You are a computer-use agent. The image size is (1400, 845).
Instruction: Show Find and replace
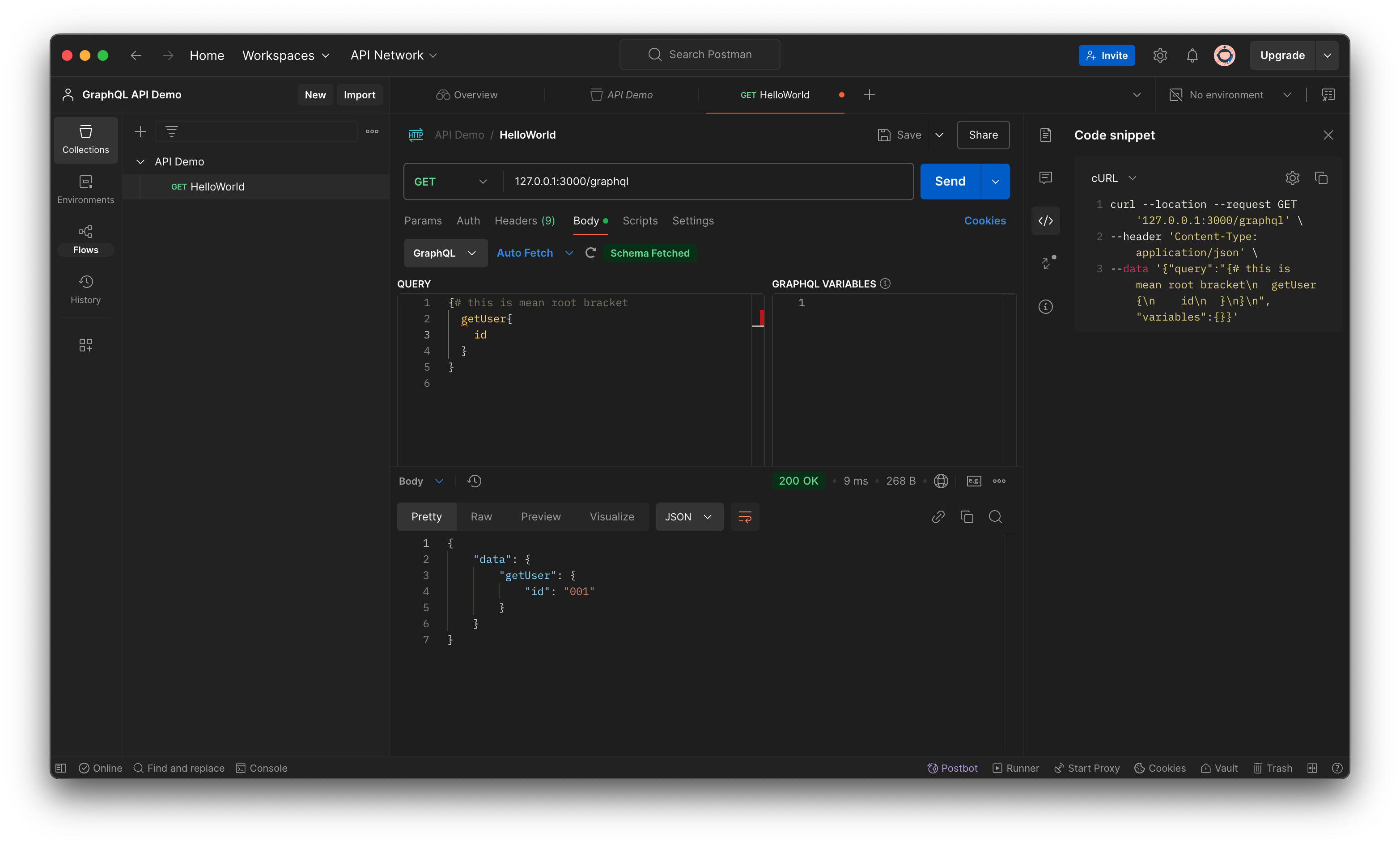(x=179, y=768)
